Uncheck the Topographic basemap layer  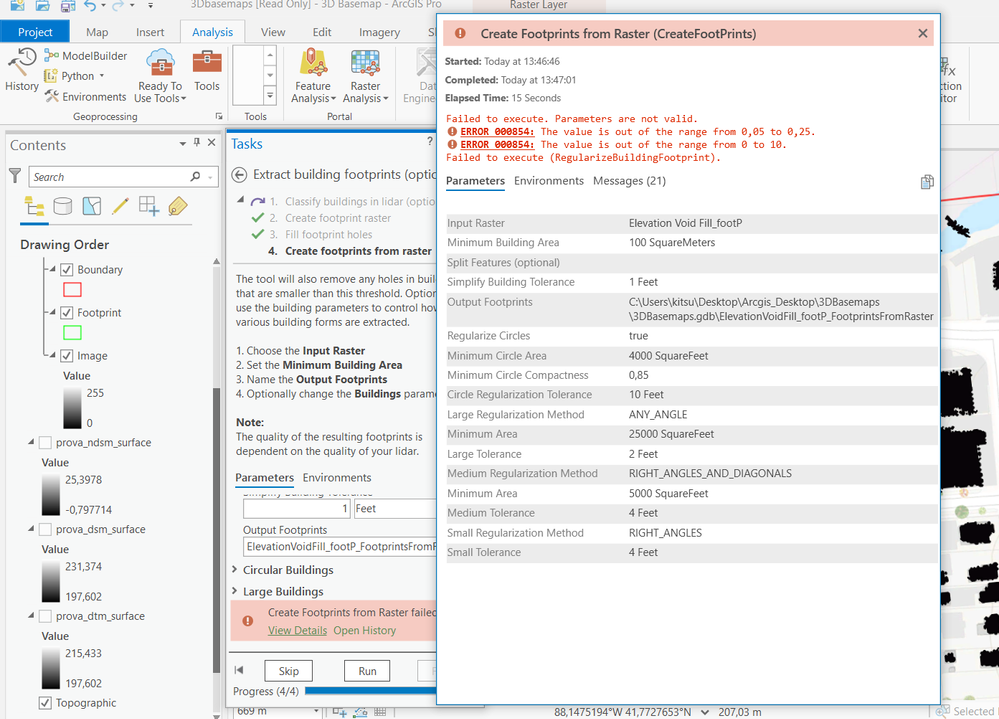click(45, 703)
